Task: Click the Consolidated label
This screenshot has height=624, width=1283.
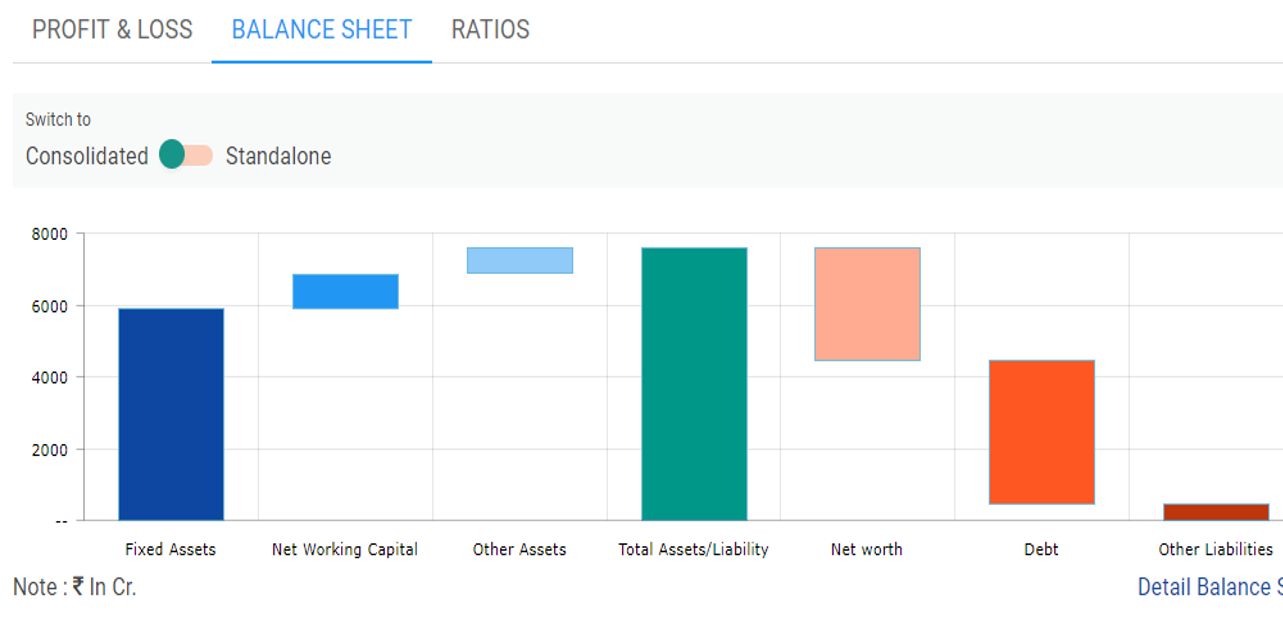Action: (x=87, y=156)
